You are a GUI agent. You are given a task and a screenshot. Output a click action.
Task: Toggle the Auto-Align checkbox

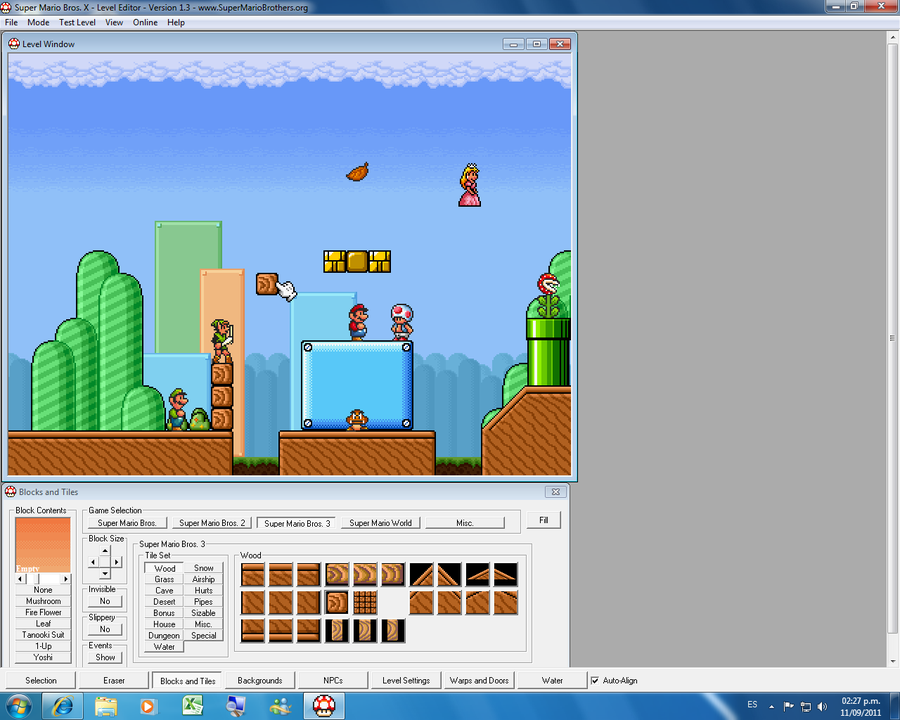595,680
